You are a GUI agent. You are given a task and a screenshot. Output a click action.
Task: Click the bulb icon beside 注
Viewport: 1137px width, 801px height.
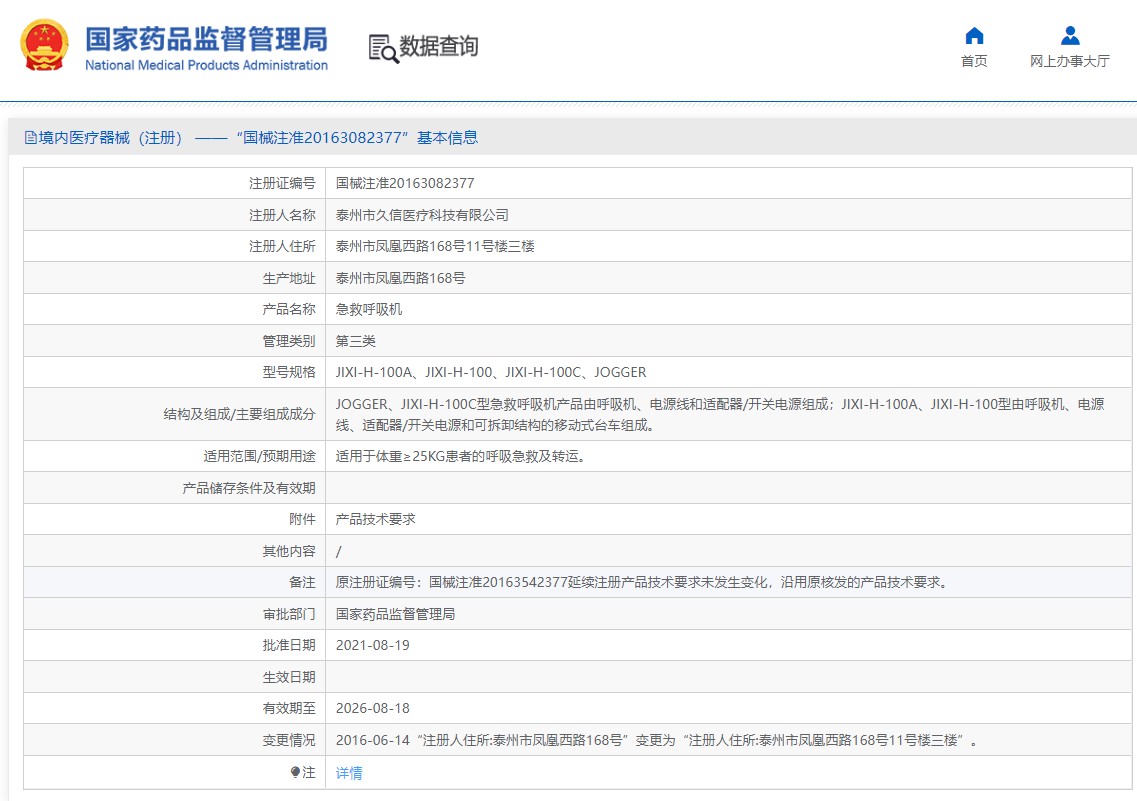(295, 772)
